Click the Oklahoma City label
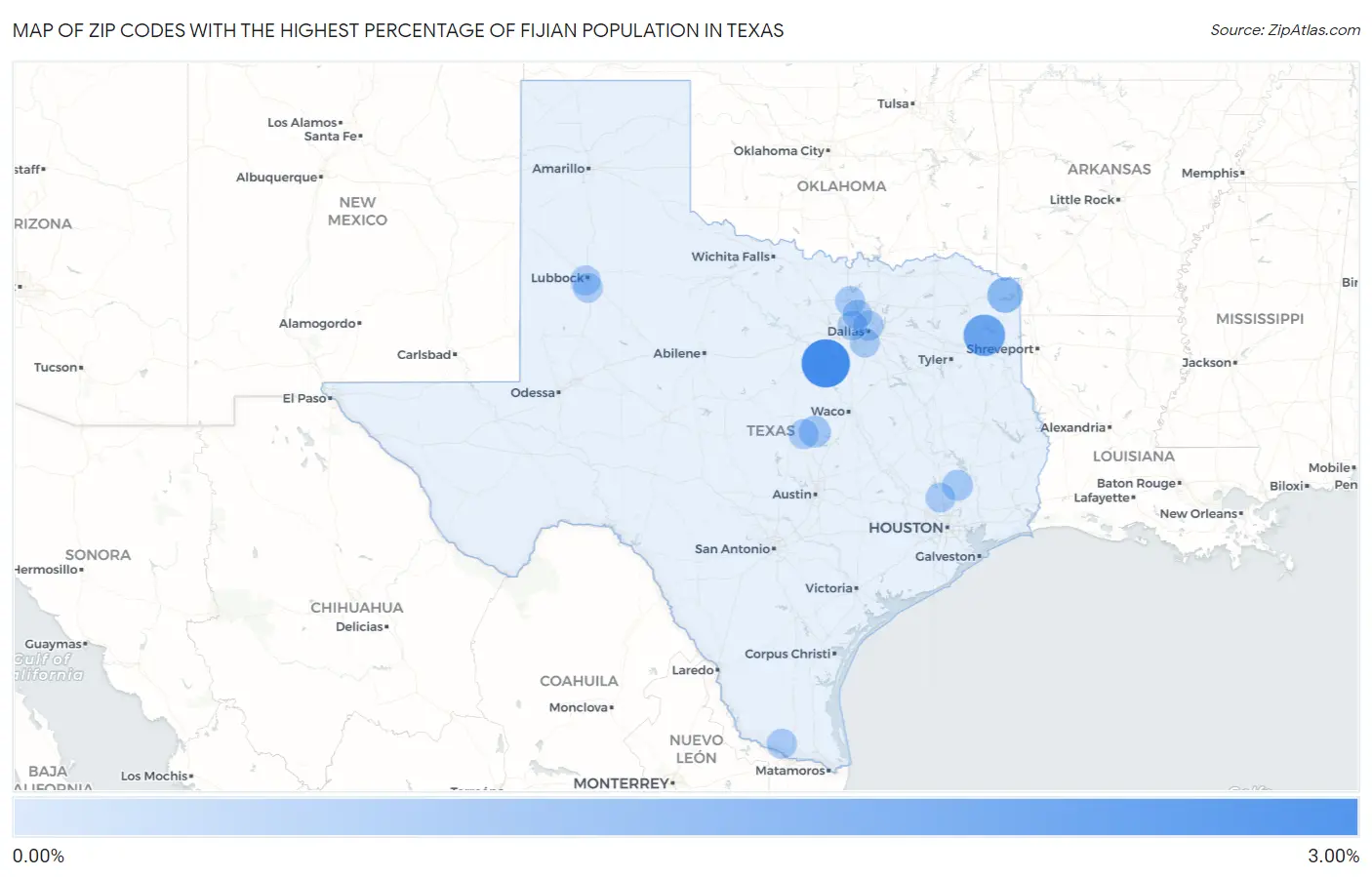This screenshot has width=1372, height=877. point(779,151)
